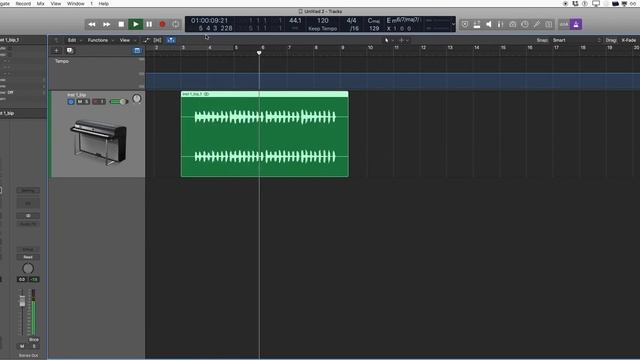Click the Solo speaker toolbar icon

coord(489,24)
